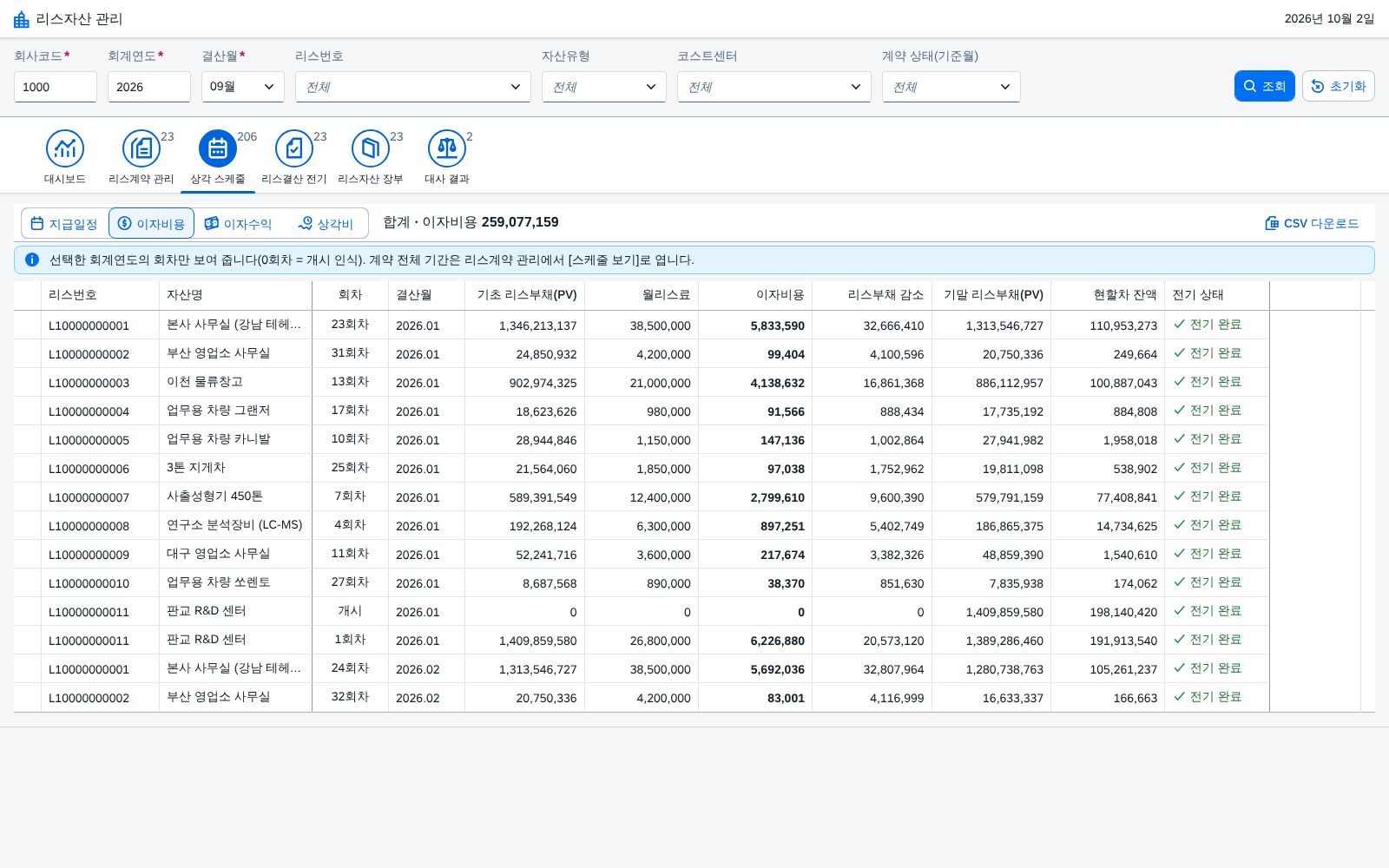Click the 기초 리스부채(PV) column header
The width and height of the screenshot is (1389, 868).
(x=525, y=295)
